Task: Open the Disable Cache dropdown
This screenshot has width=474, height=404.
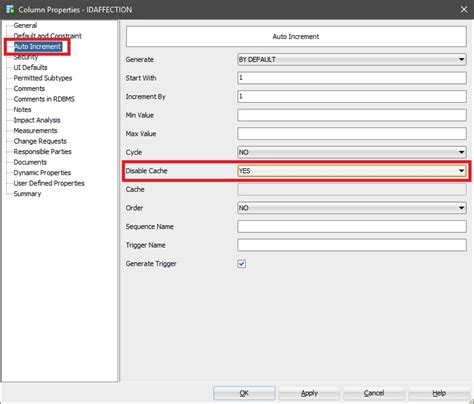Action: point(352,171)
